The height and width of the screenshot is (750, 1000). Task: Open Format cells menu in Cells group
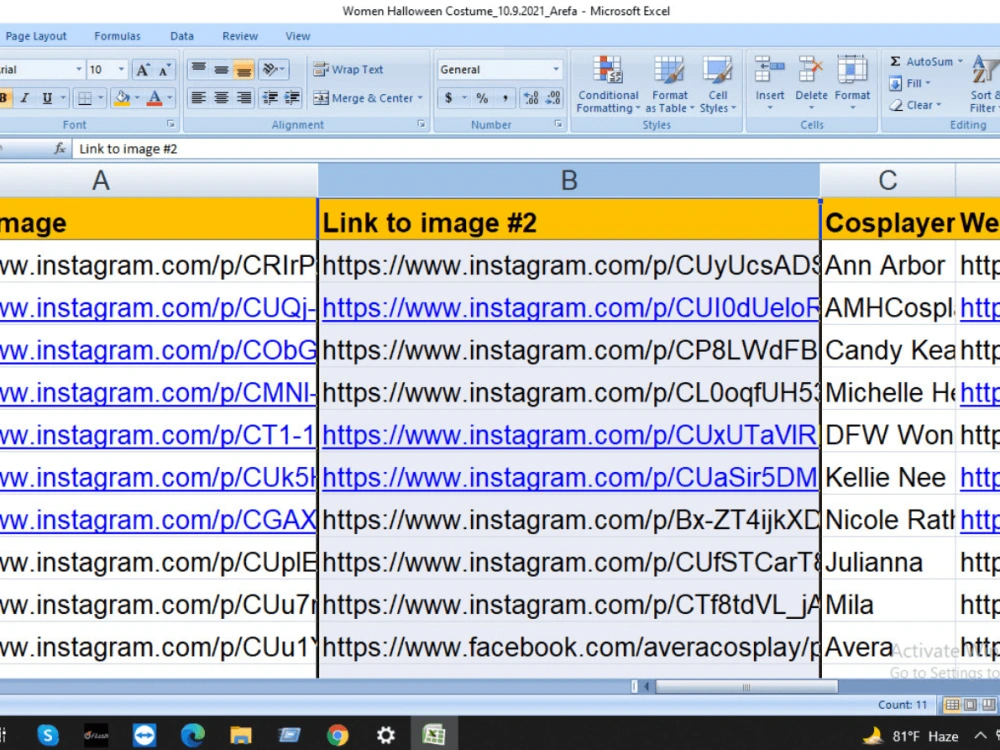852,84
